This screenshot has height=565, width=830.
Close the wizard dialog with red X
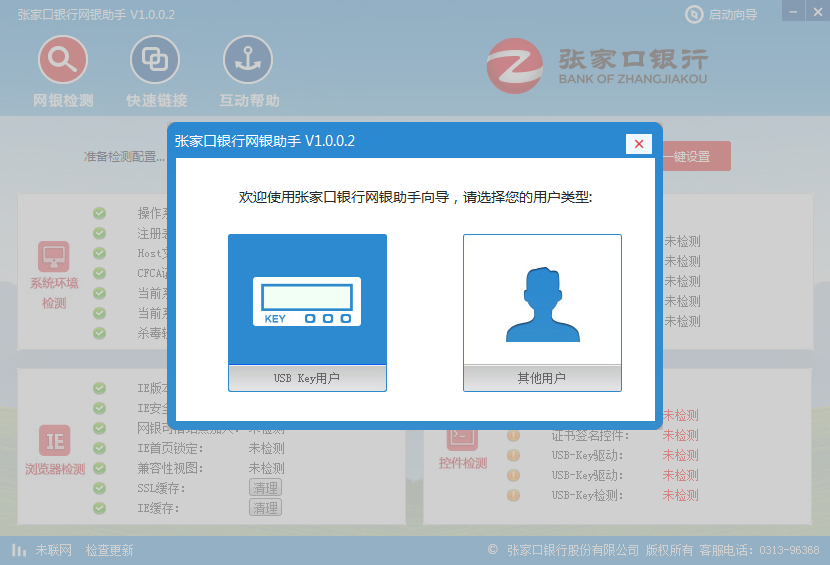(x=638, y=144)
